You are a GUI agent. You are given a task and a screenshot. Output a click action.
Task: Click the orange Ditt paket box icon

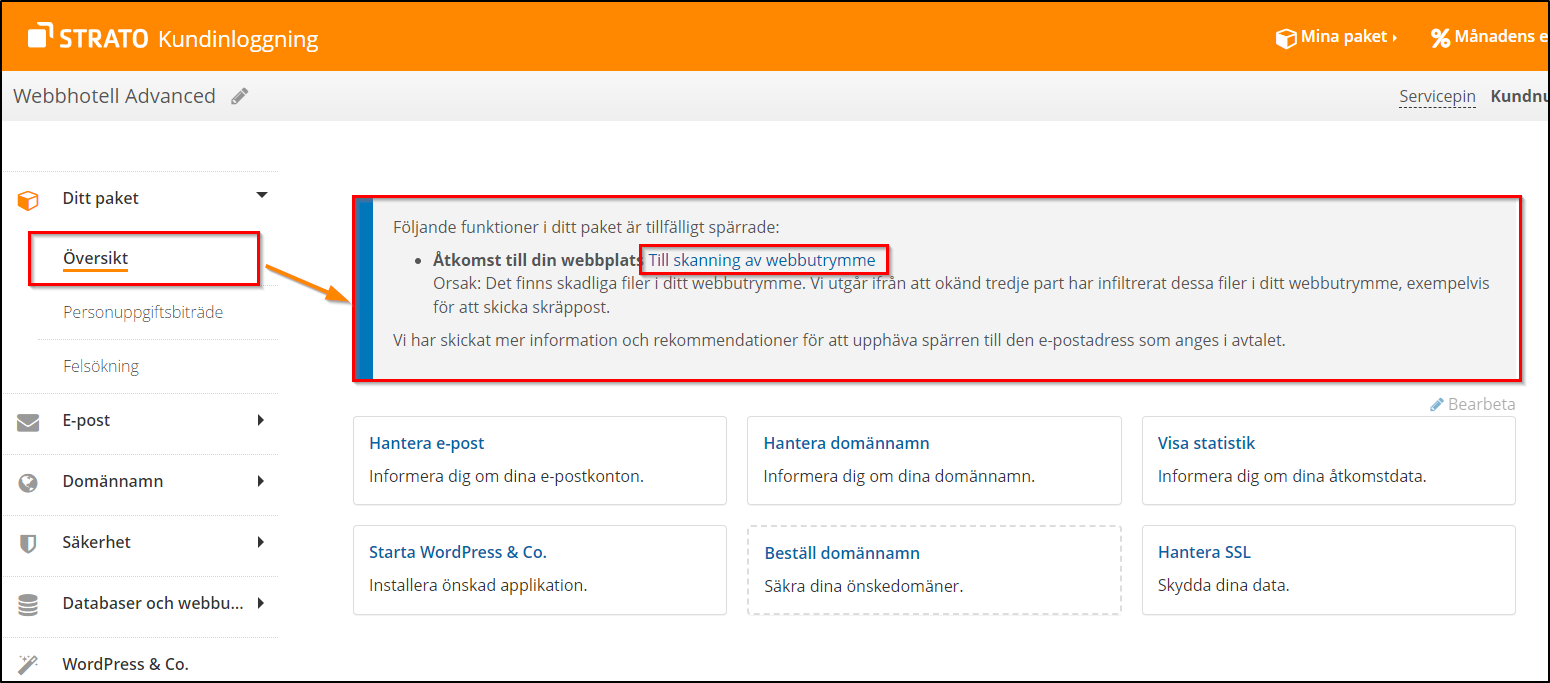point(28,200)
